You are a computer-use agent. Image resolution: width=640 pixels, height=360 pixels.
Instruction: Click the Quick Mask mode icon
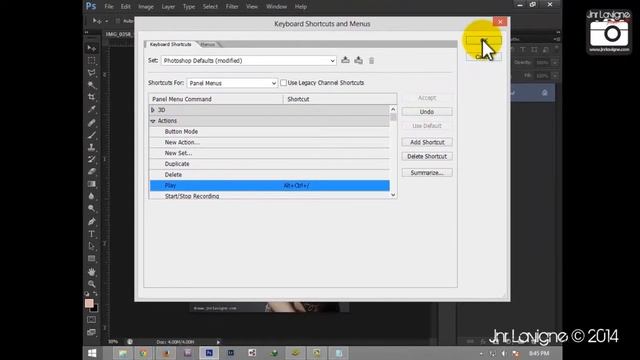point(91,320)
